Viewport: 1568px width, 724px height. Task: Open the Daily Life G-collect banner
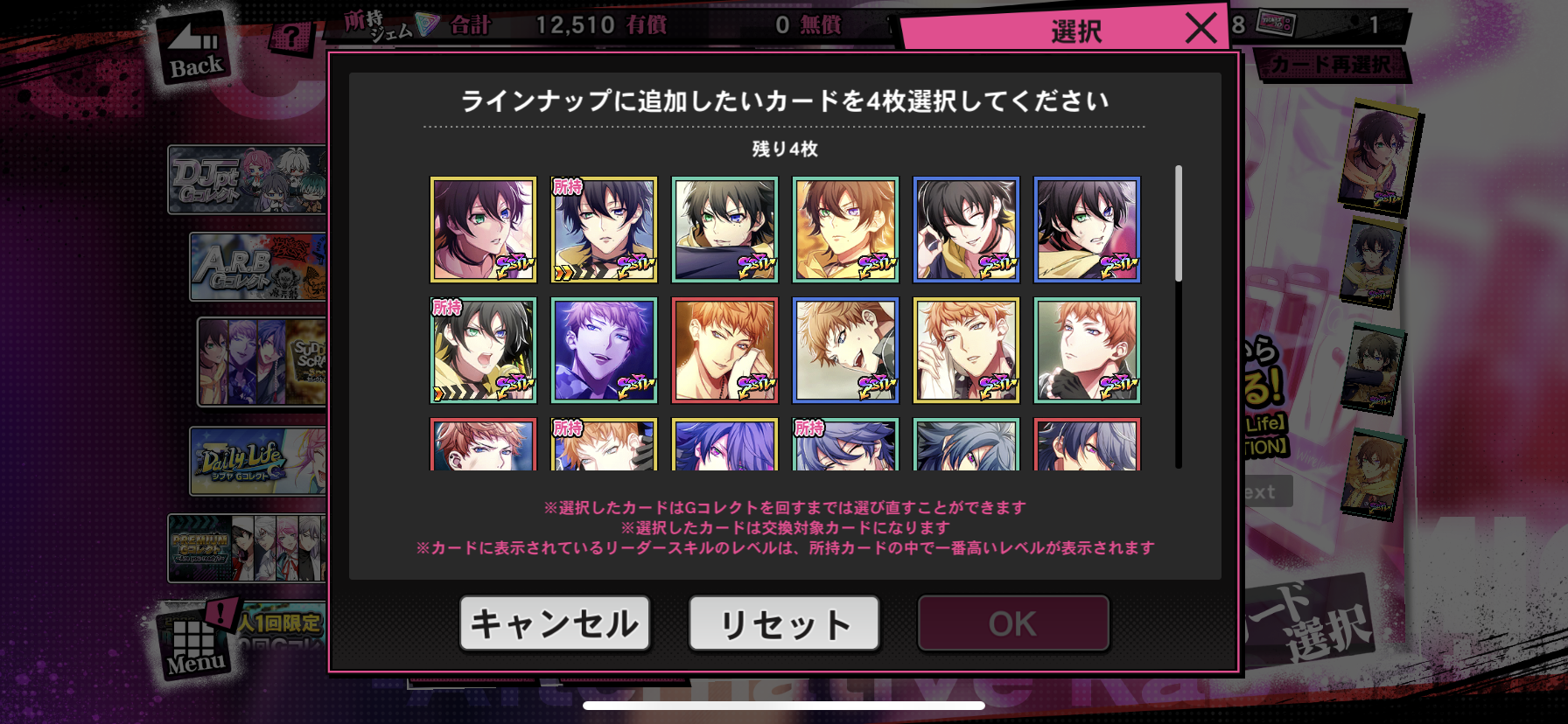(259, 461)
